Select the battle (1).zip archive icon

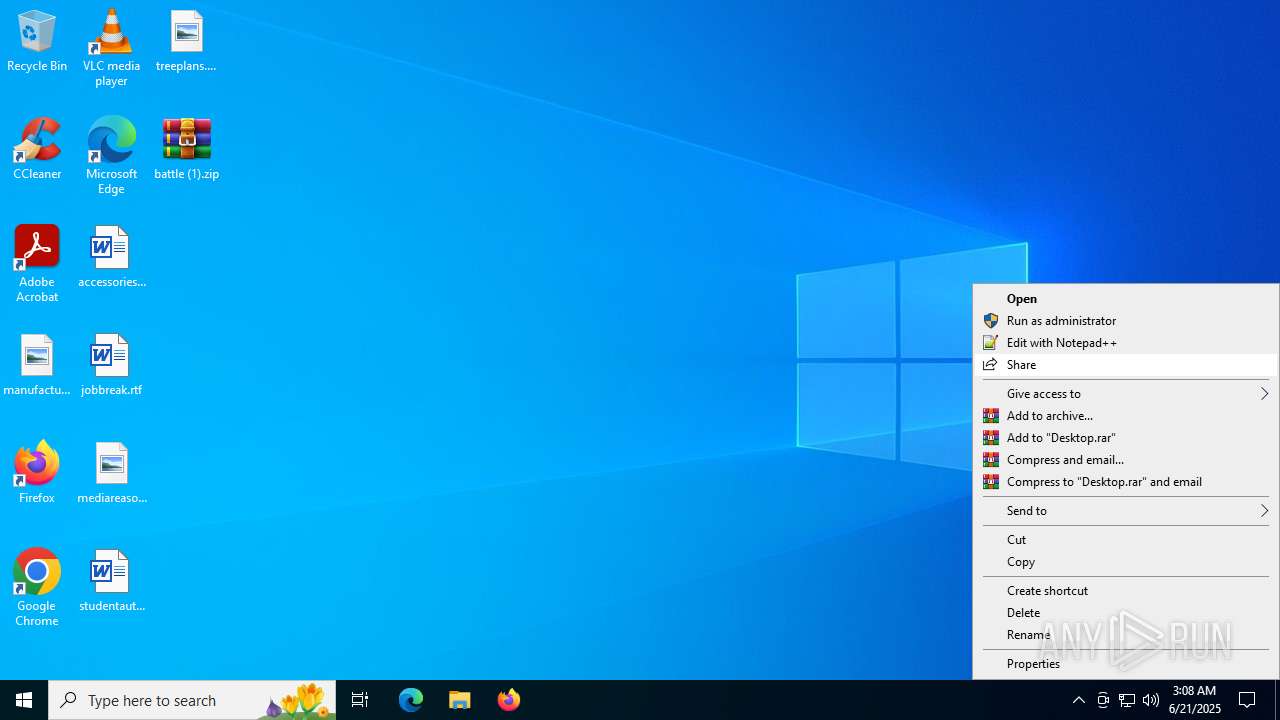[186, 149]
